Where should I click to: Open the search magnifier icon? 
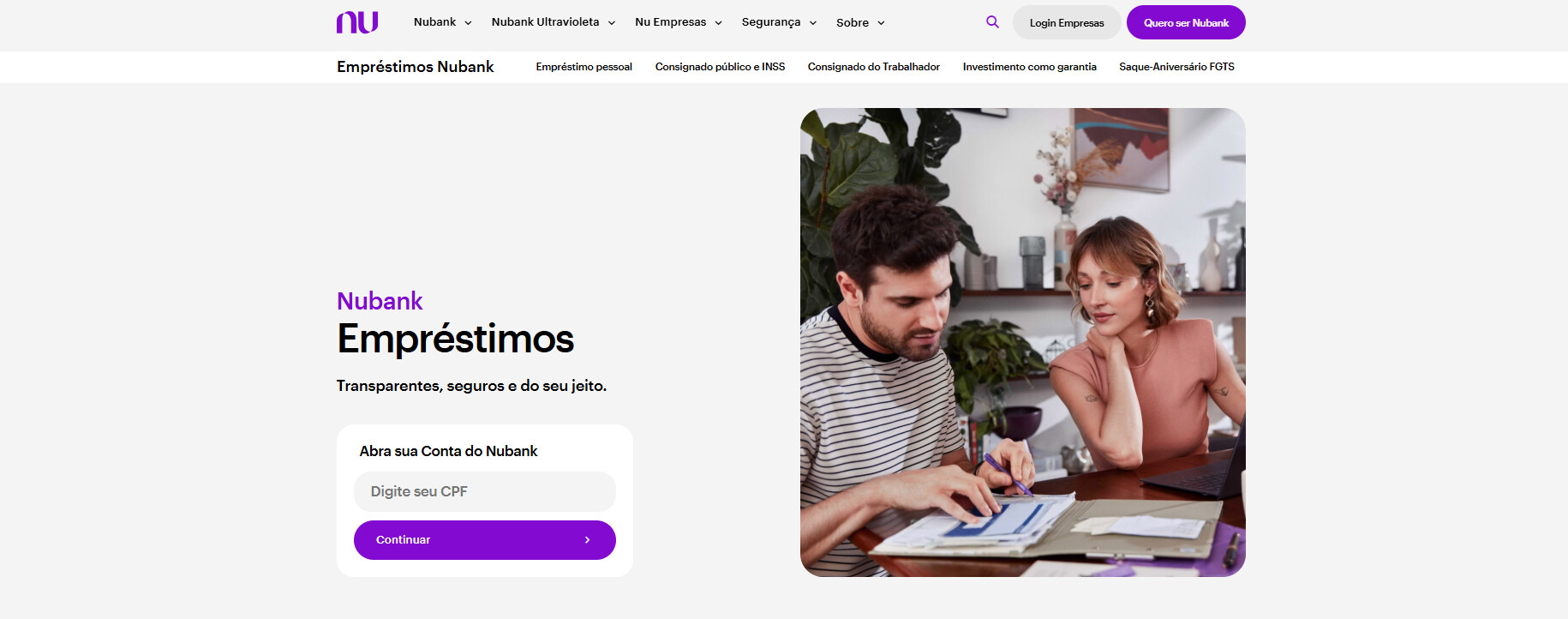(992, 22)
